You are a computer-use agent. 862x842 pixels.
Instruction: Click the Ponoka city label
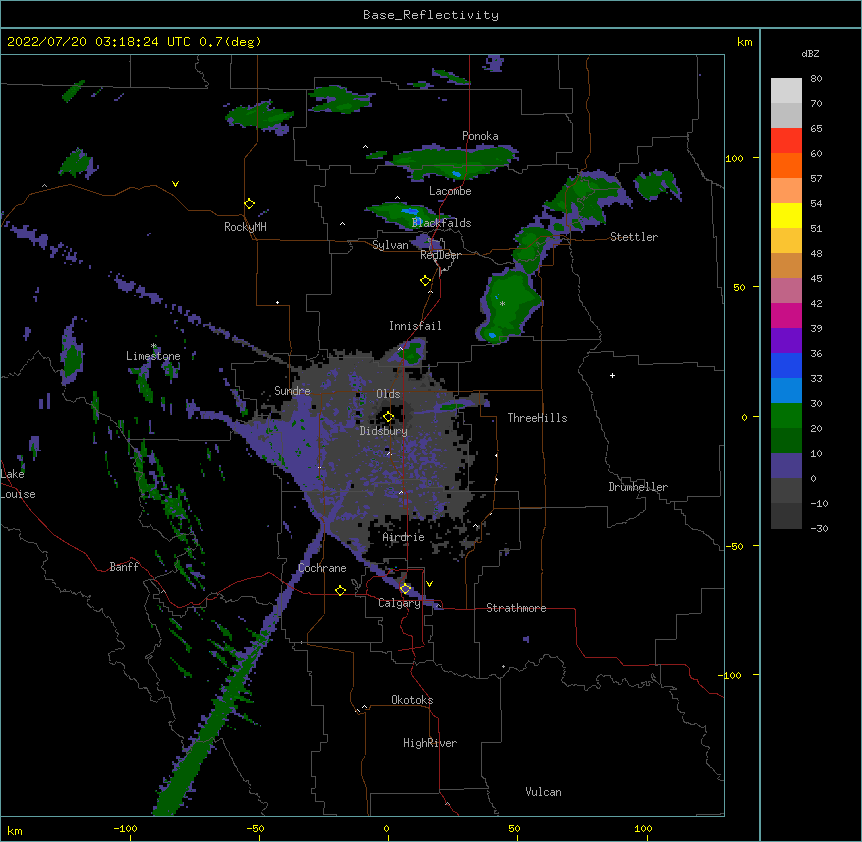pyautogui.click(x=480, y=136)
